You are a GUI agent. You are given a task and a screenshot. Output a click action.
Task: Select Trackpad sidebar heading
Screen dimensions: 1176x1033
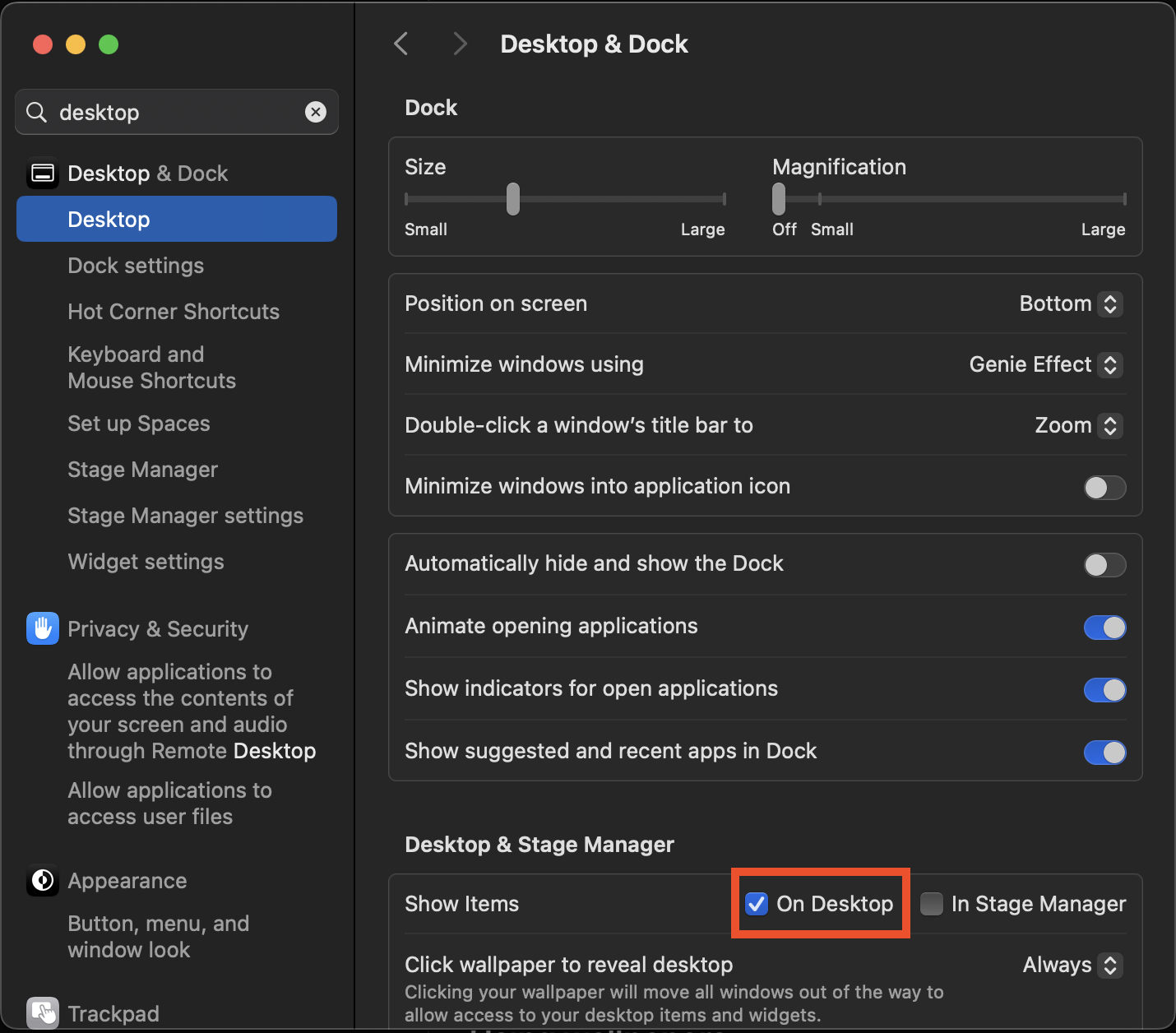pyautogui.click(x=113, y=1014)
